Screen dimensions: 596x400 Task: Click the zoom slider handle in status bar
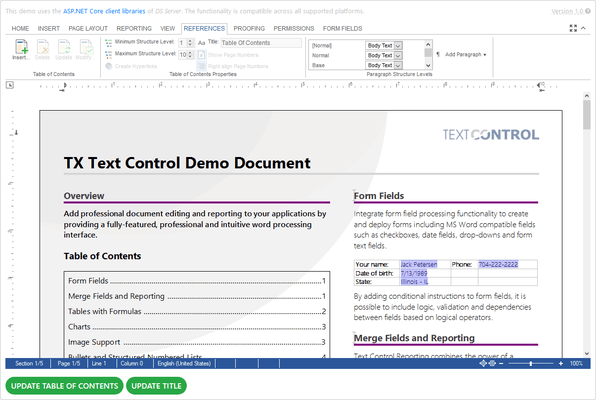coord(531,363)
